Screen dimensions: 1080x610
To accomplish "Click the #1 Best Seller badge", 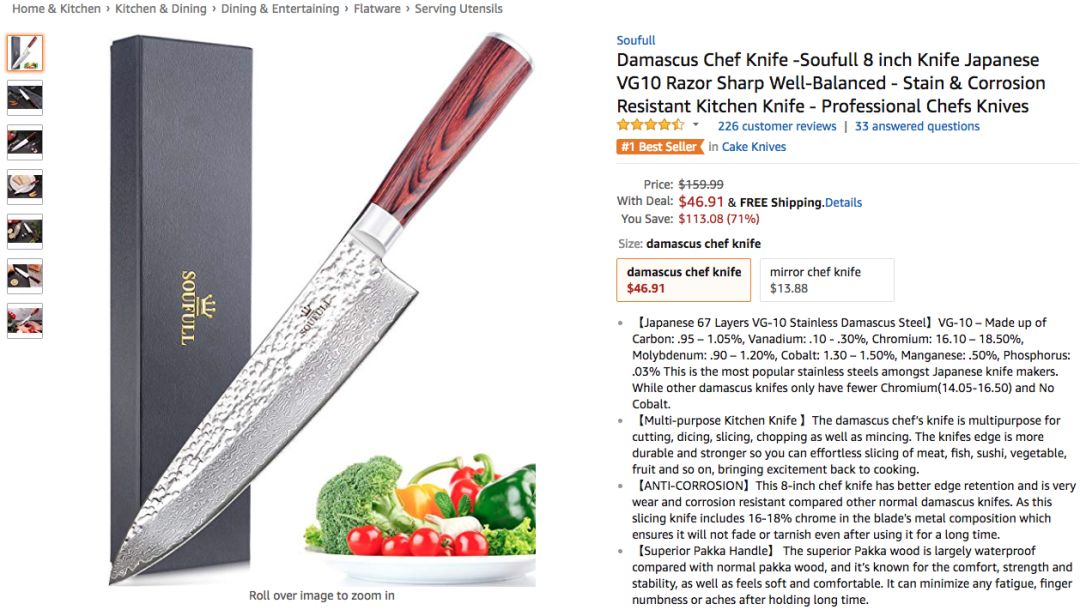I will (x=660, y=147).
